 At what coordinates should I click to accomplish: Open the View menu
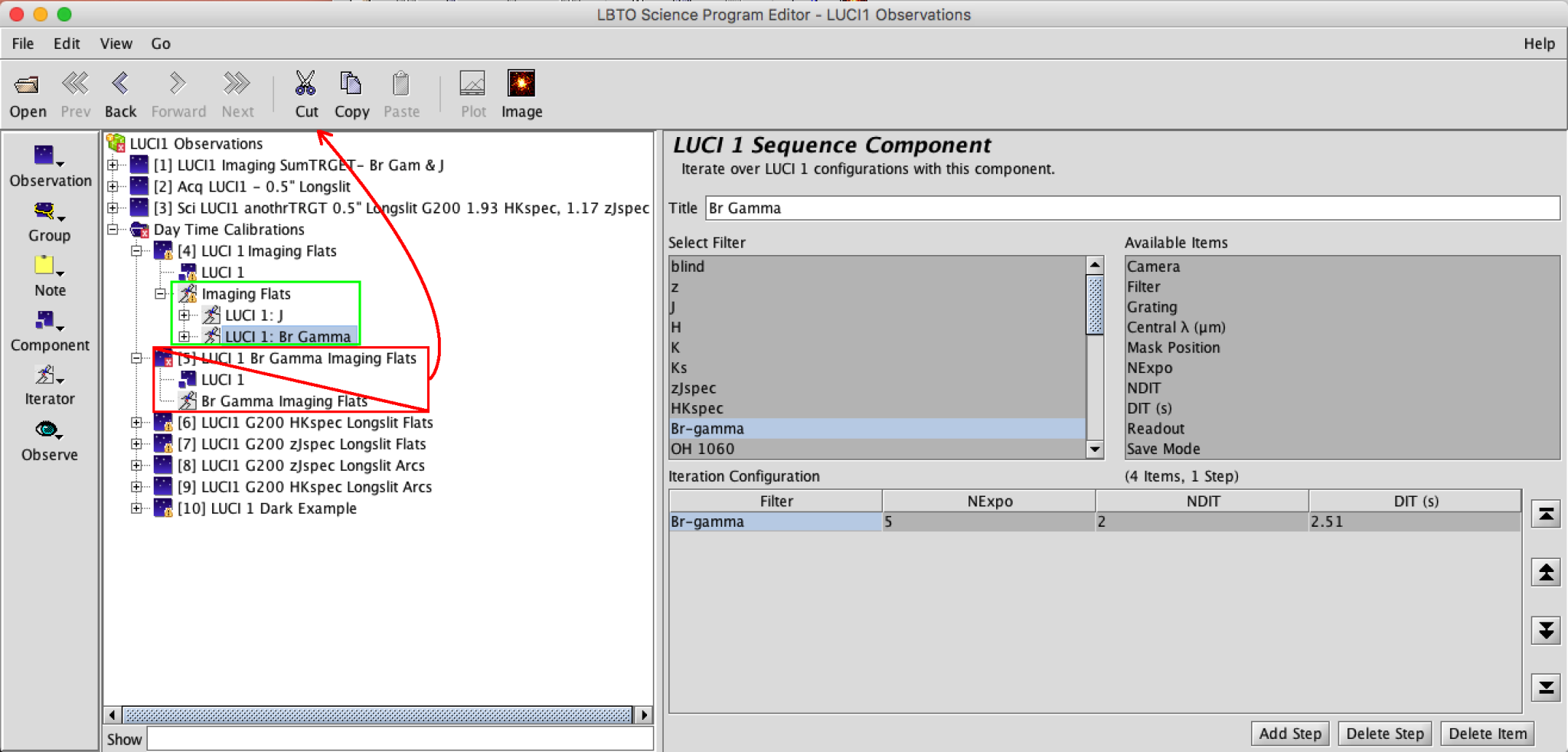(116, 44)
